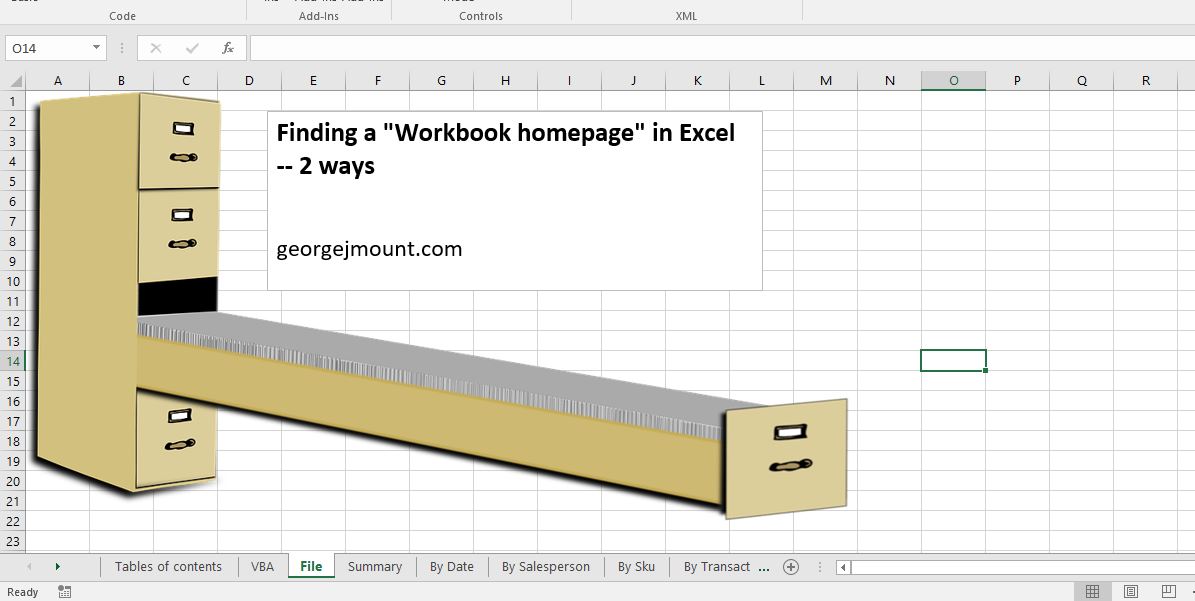Select column N header

click(889, 81)
